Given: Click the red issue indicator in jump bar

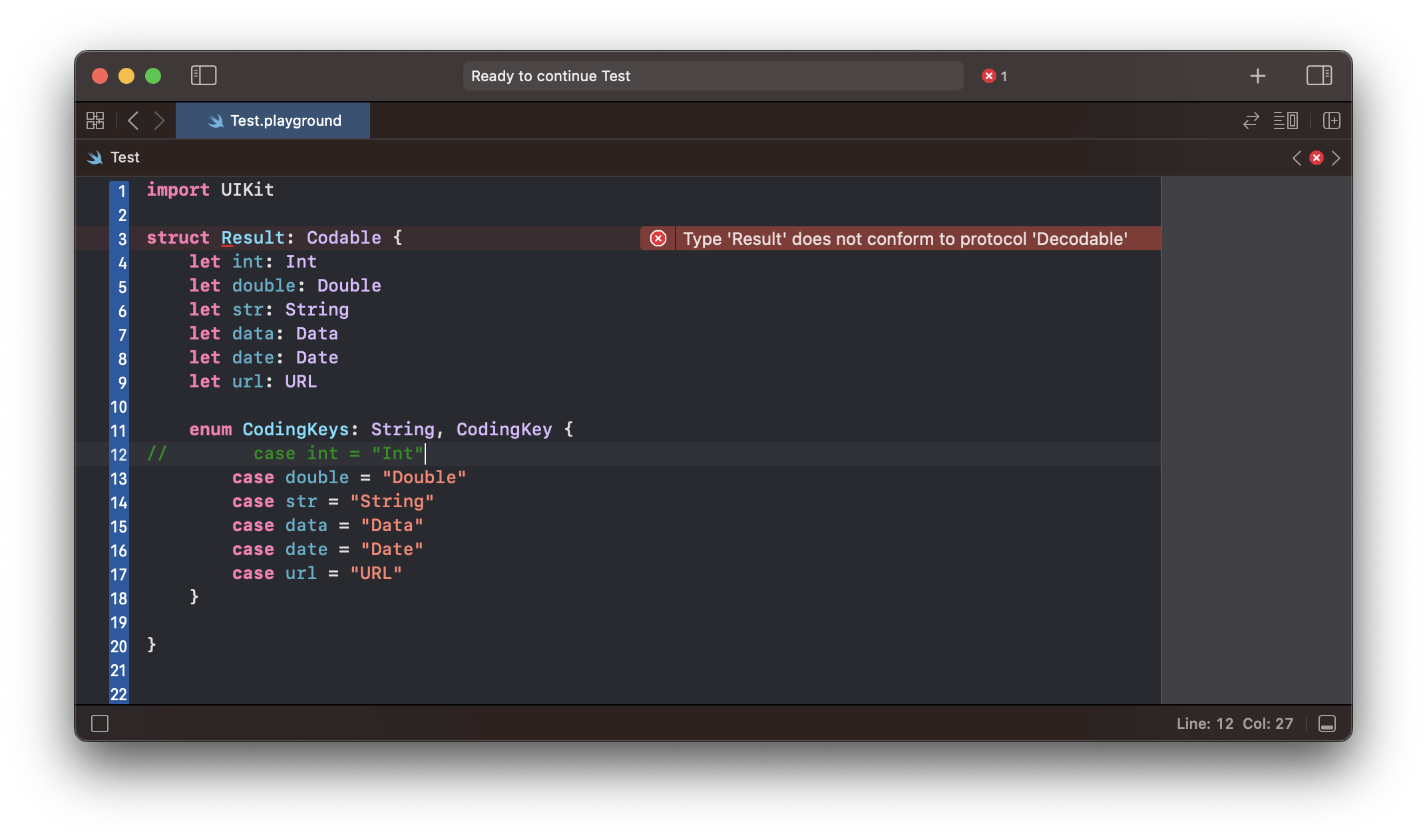Looking at the screenshot, I should [1316, 158].
